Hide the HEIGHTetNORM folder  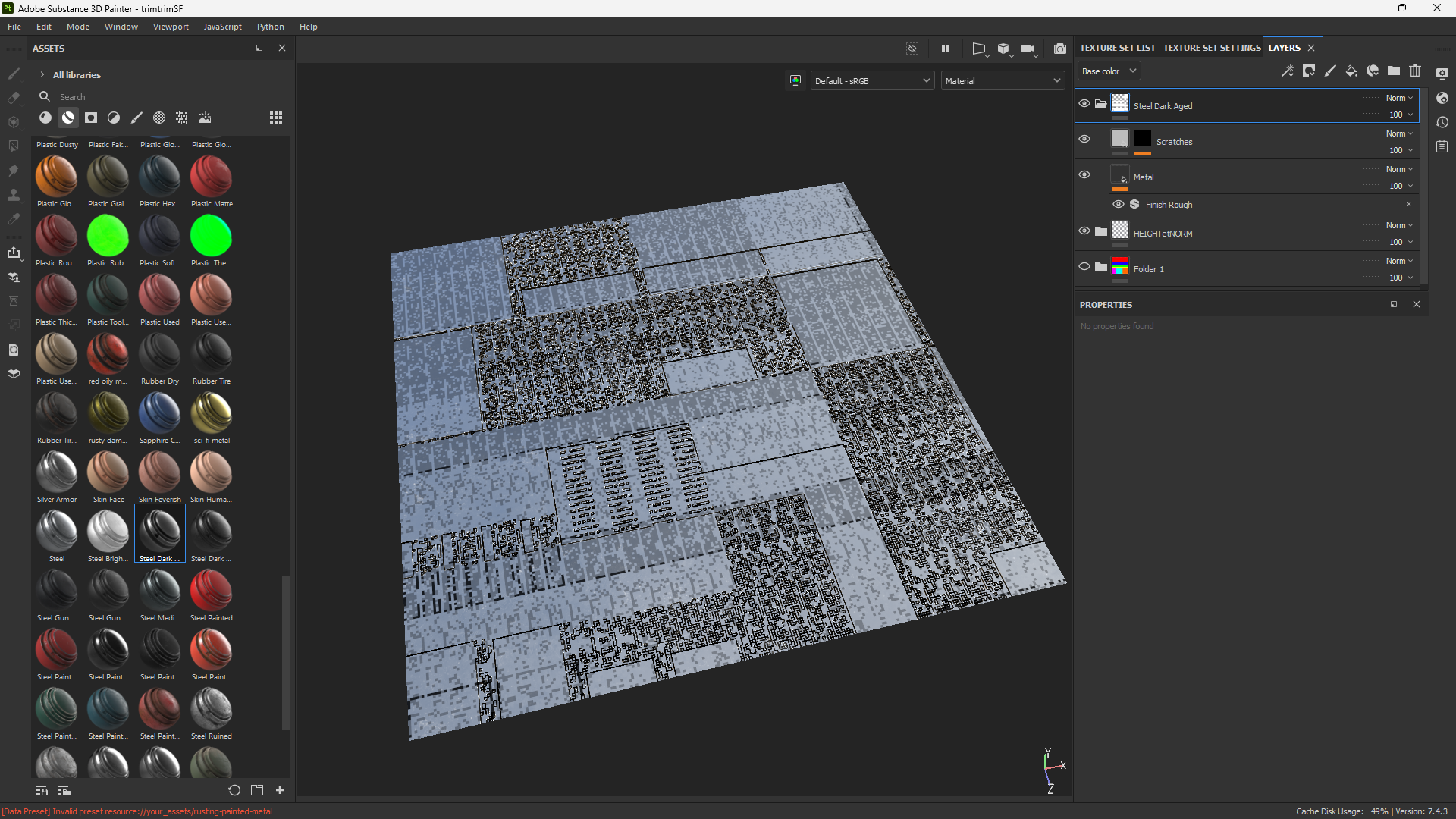[x=1084, y=231]
